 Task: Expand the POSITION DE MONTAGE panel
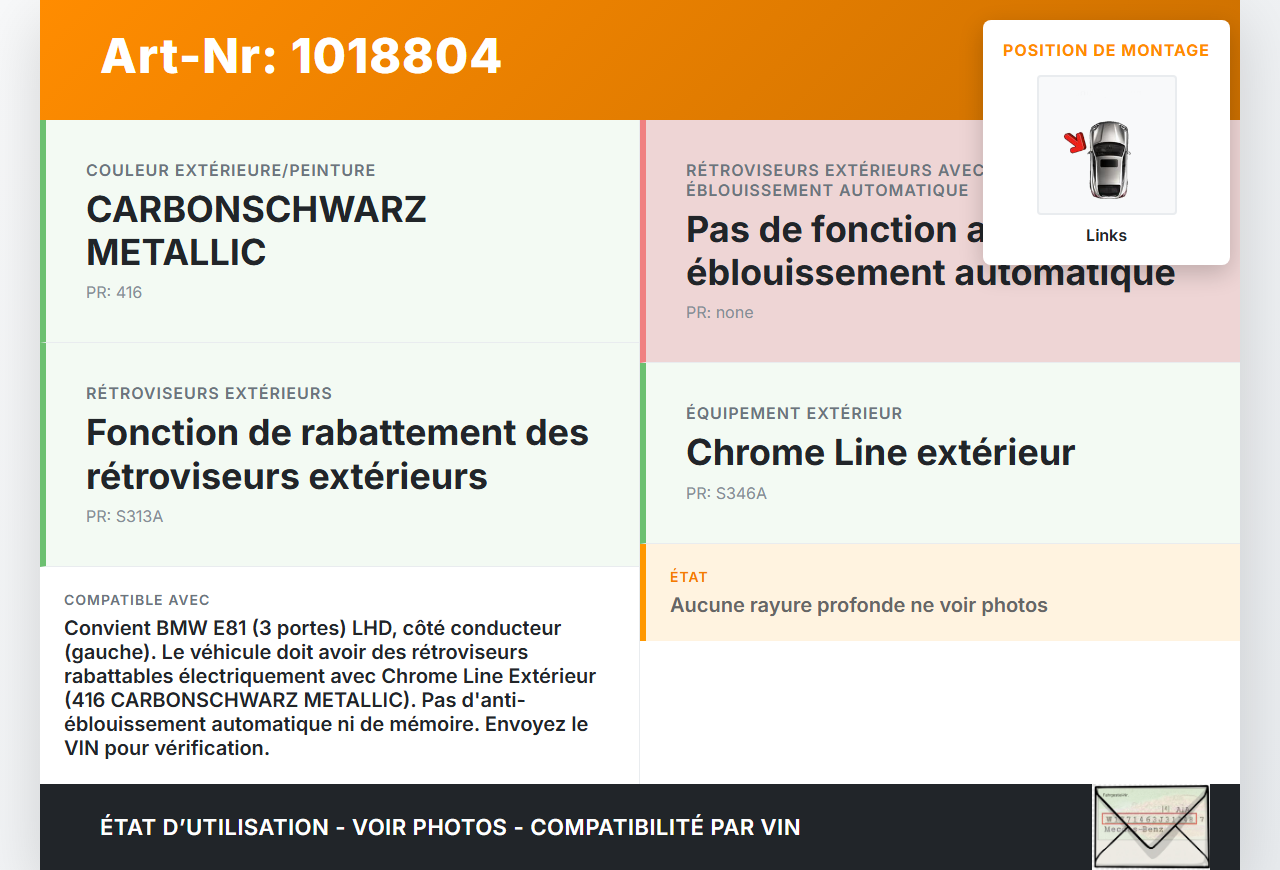pos(1106,50)
